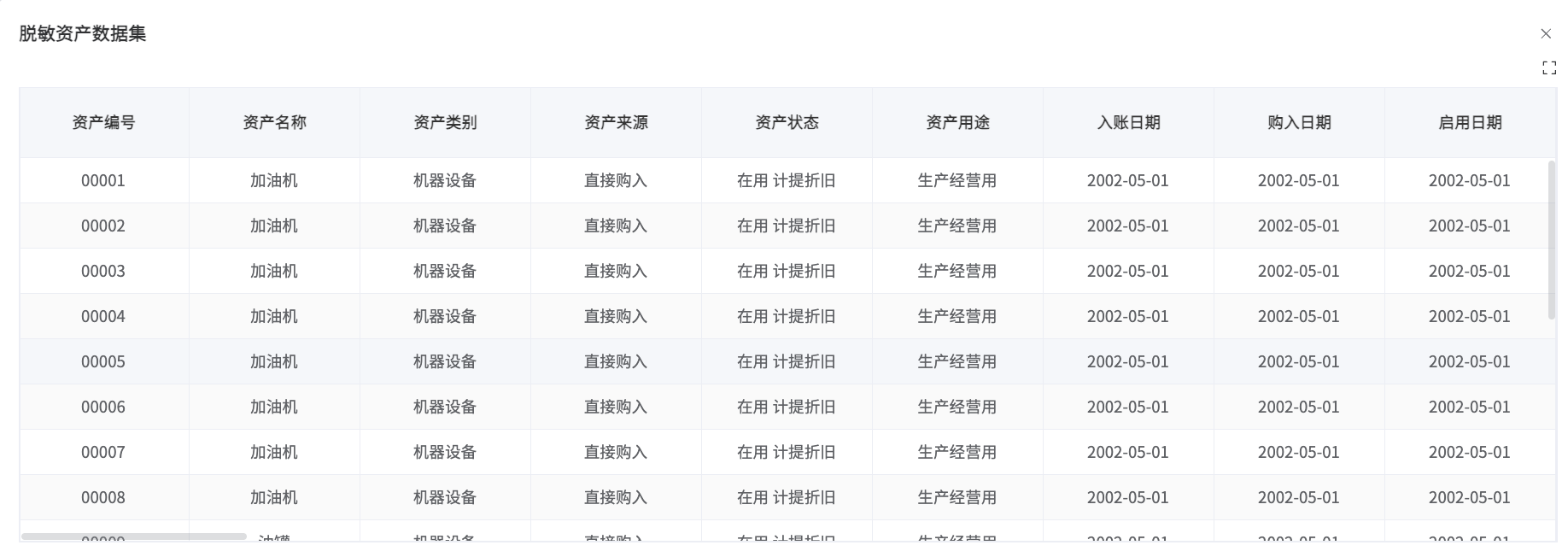Select the 启用日期 column header
This screenshot has height=557, width=1568.
[x=1471, y=123]
